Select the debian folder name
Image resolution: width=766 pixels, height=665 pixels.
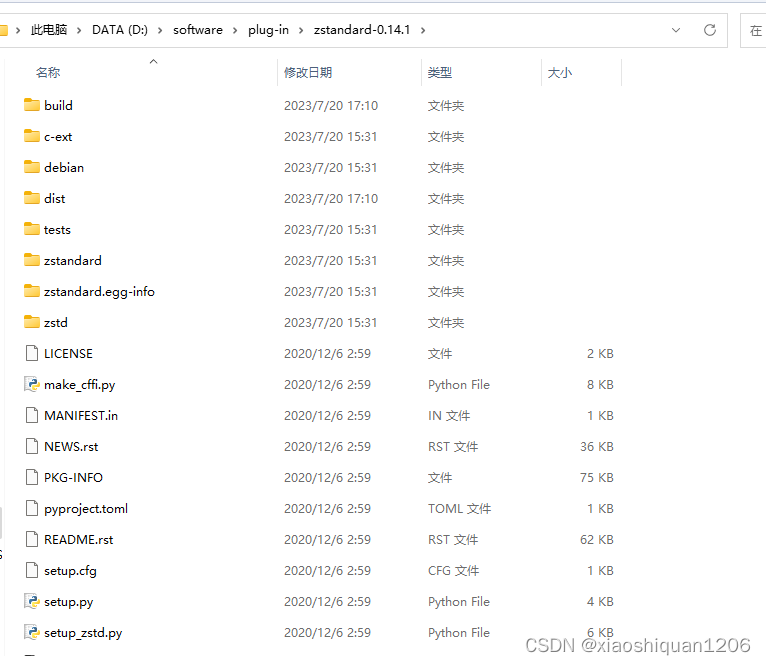point(64,168)
